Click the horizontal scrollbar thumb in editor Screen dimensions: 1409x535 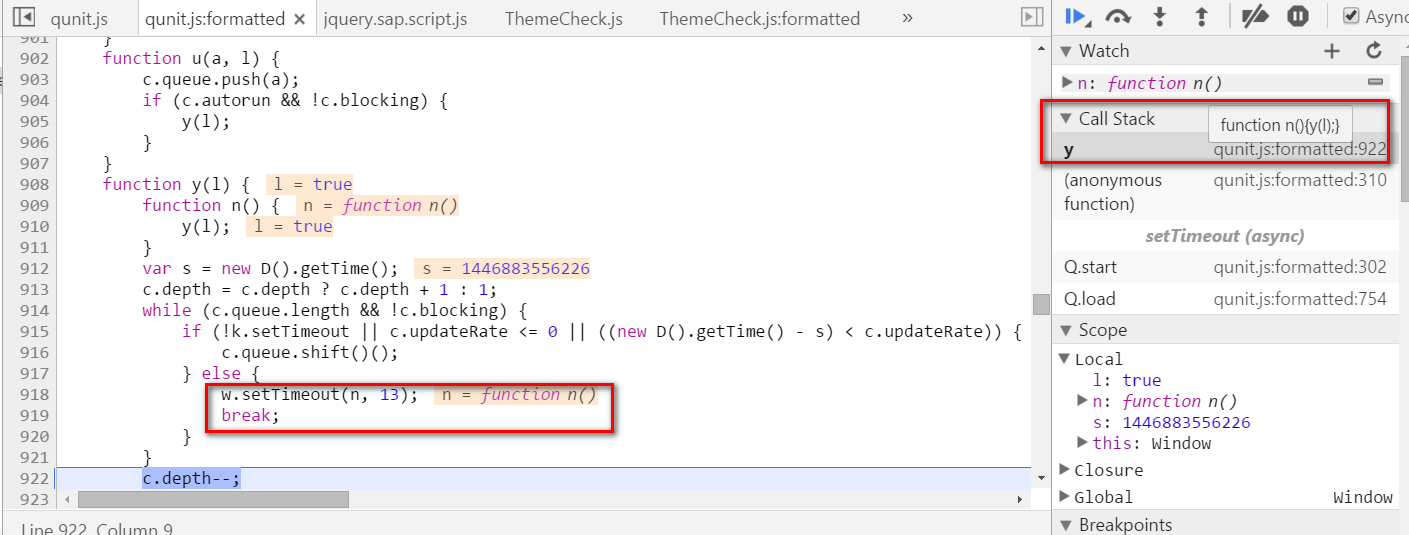coord(213,499)
